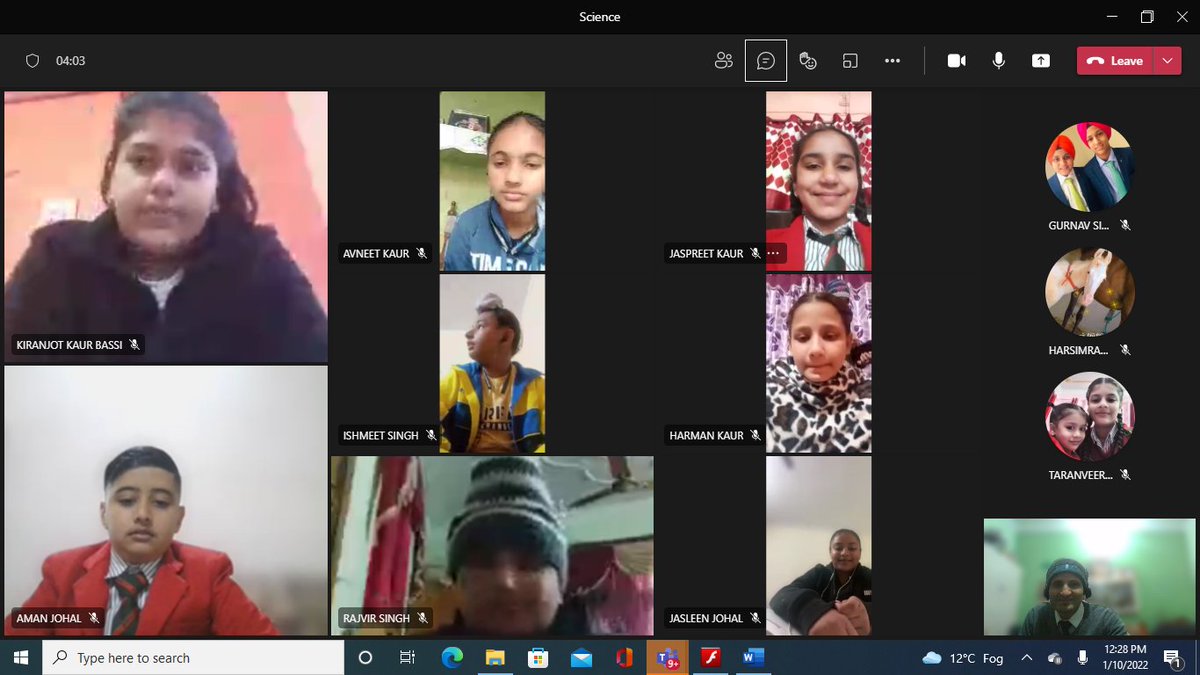Open the clock showing 12:28 PM

point(1127,657)
